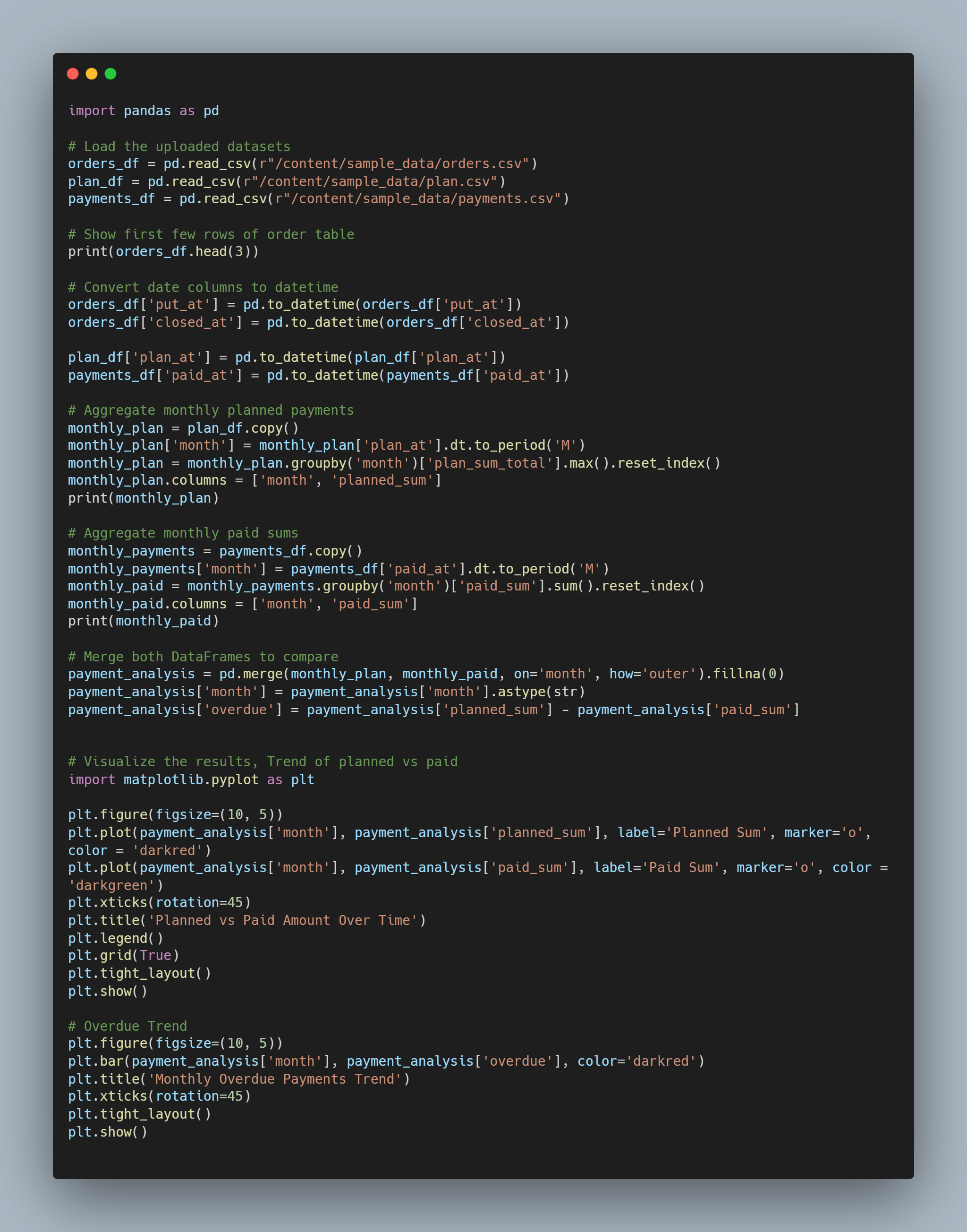Click 'monthly_plan = plan_df.copy()' line

coord(183,428)
